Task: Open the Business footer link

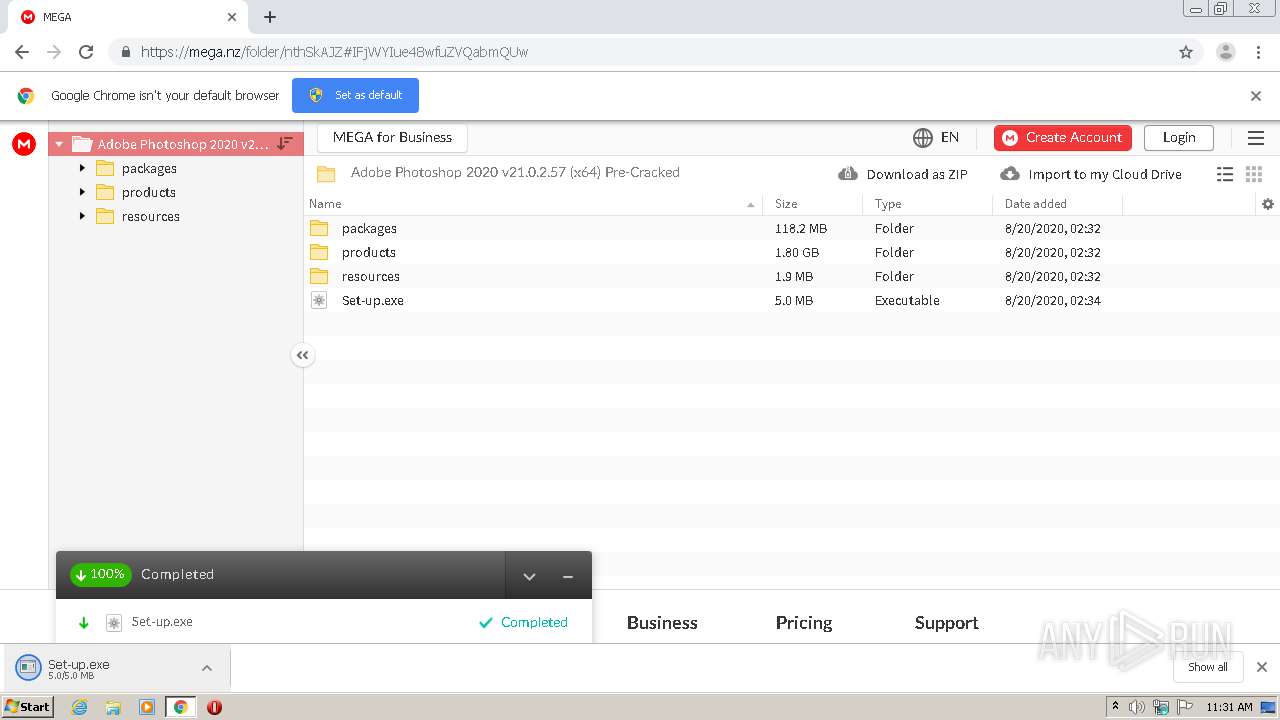Action: coord(662,623)
